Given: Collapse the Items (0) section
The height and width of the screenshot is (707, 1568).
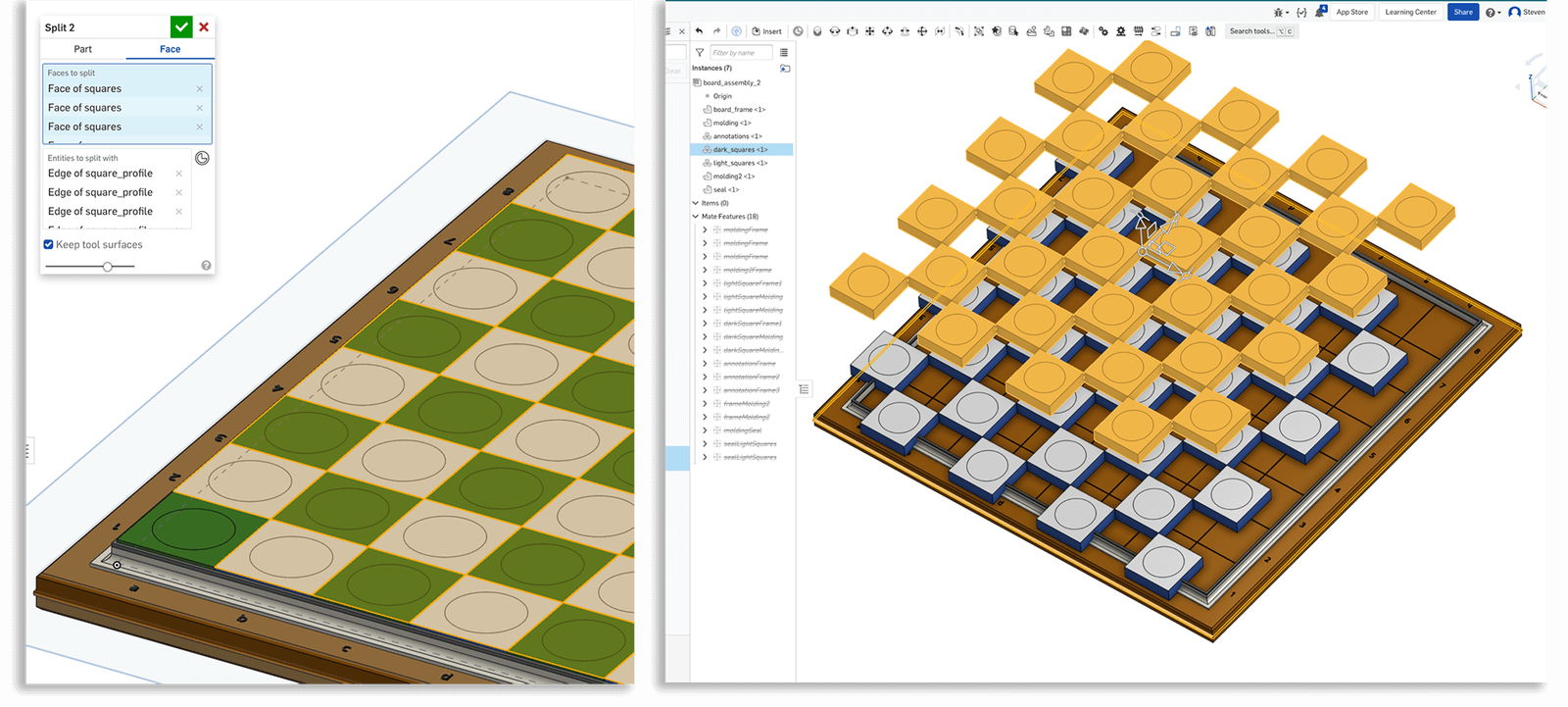Looking at the screenshot, I should click(696, 203).
